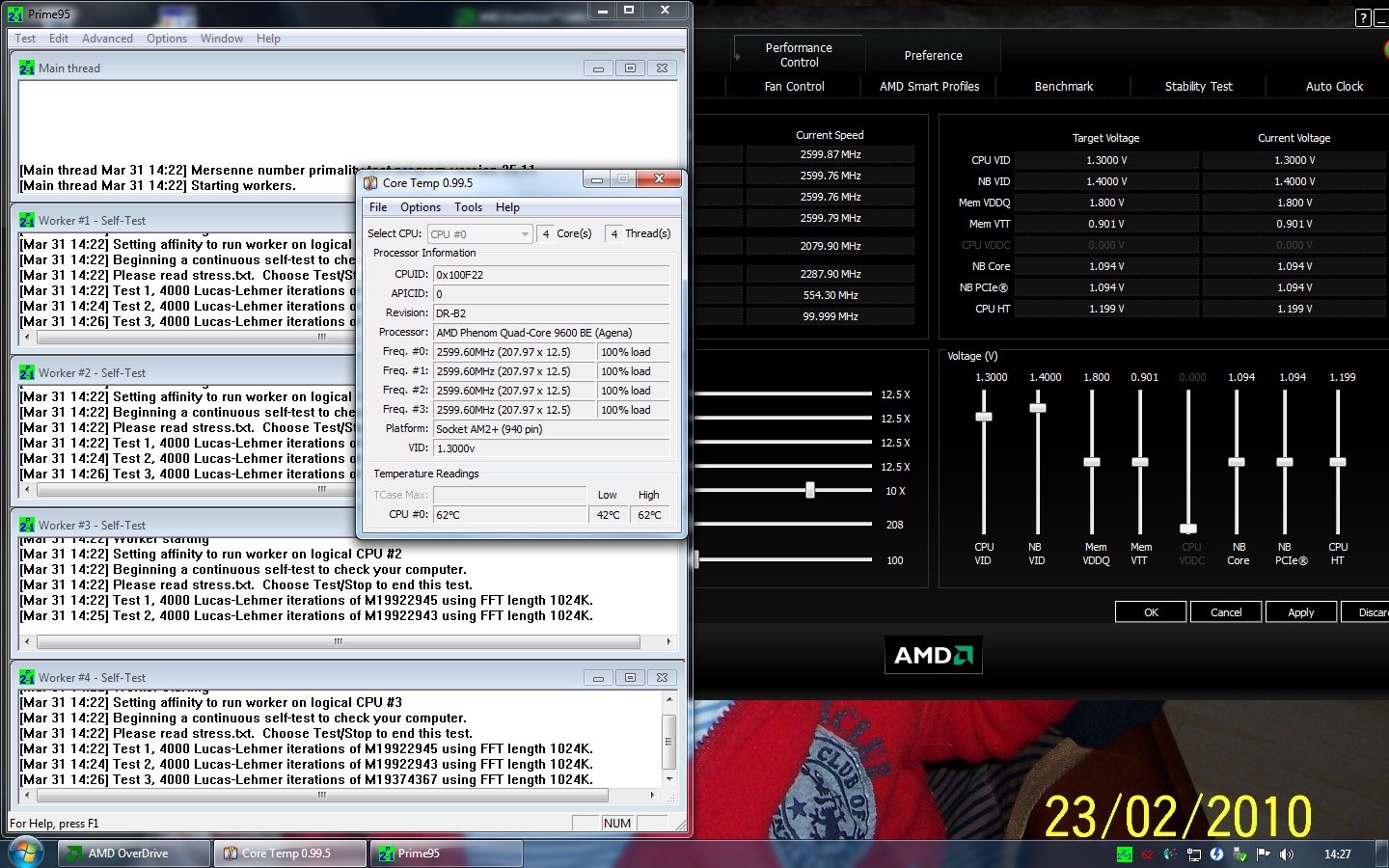
Task: Open Prime95 Edit menu
Action: pyautogui.click(x=59, y=39)
